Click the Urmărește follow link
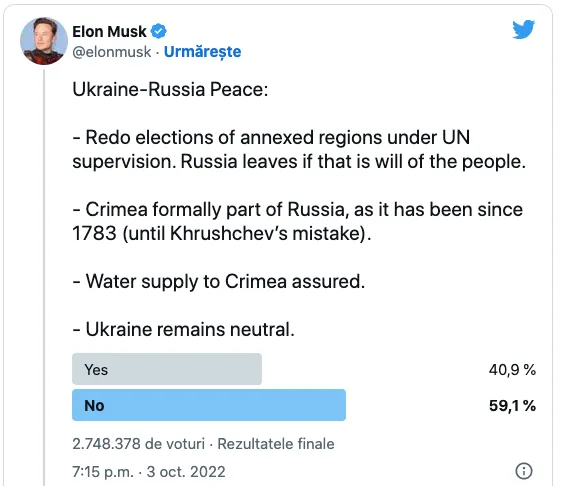This screenshot has width=563, height=486. tap(203, 52)
